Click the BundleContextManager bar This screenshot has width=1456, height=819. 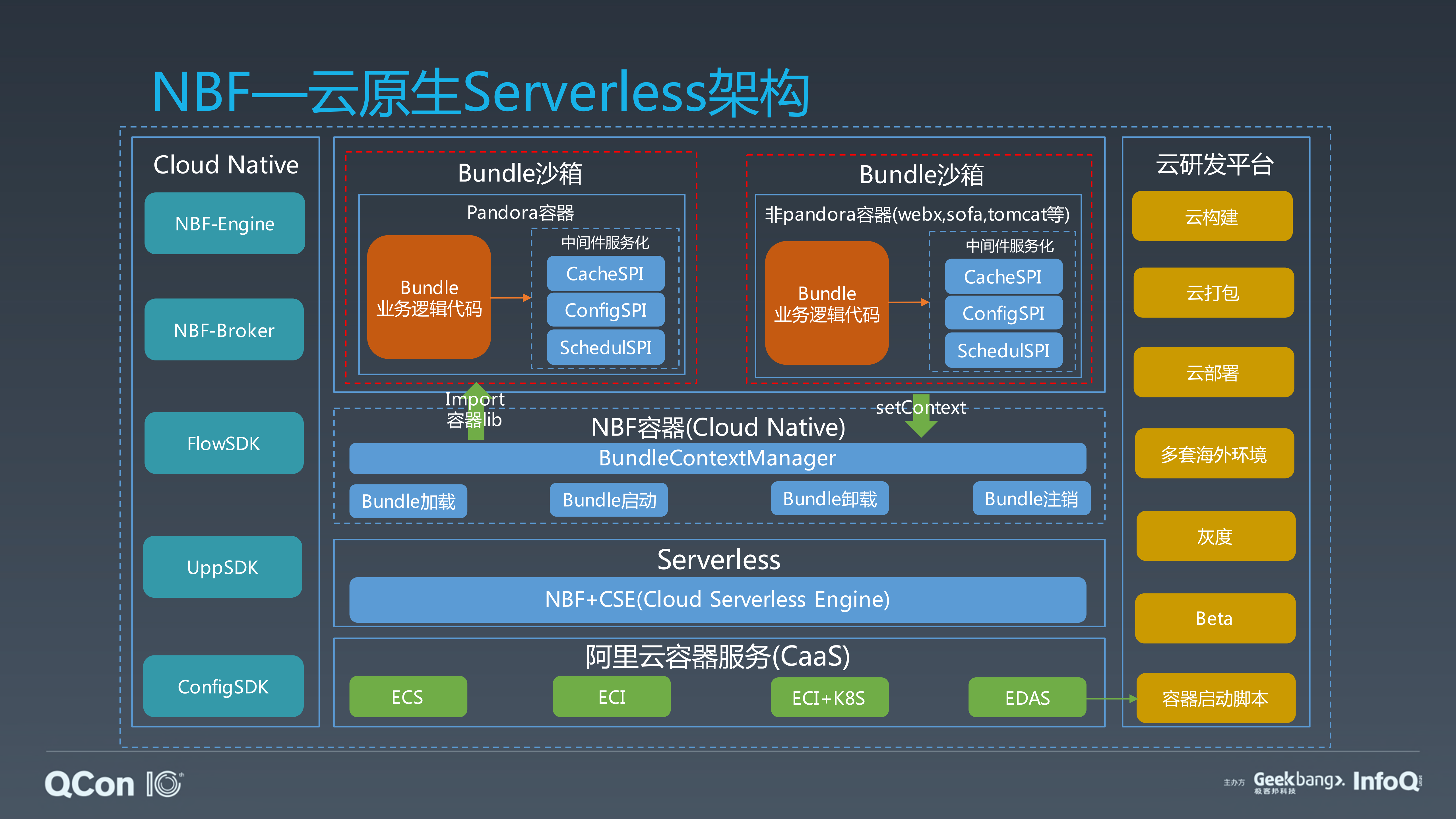(718, 459)
